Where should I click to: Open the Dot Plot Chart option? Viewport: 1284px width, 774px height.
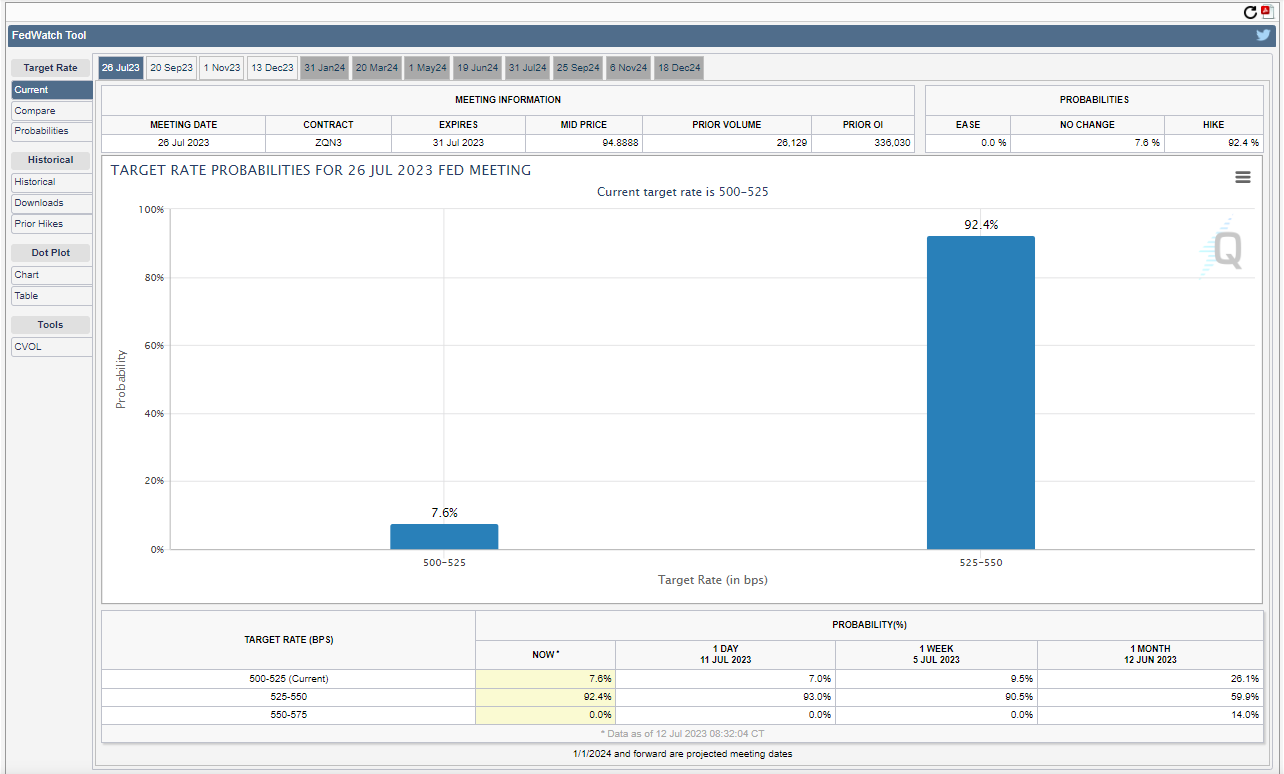pos(27,275)
